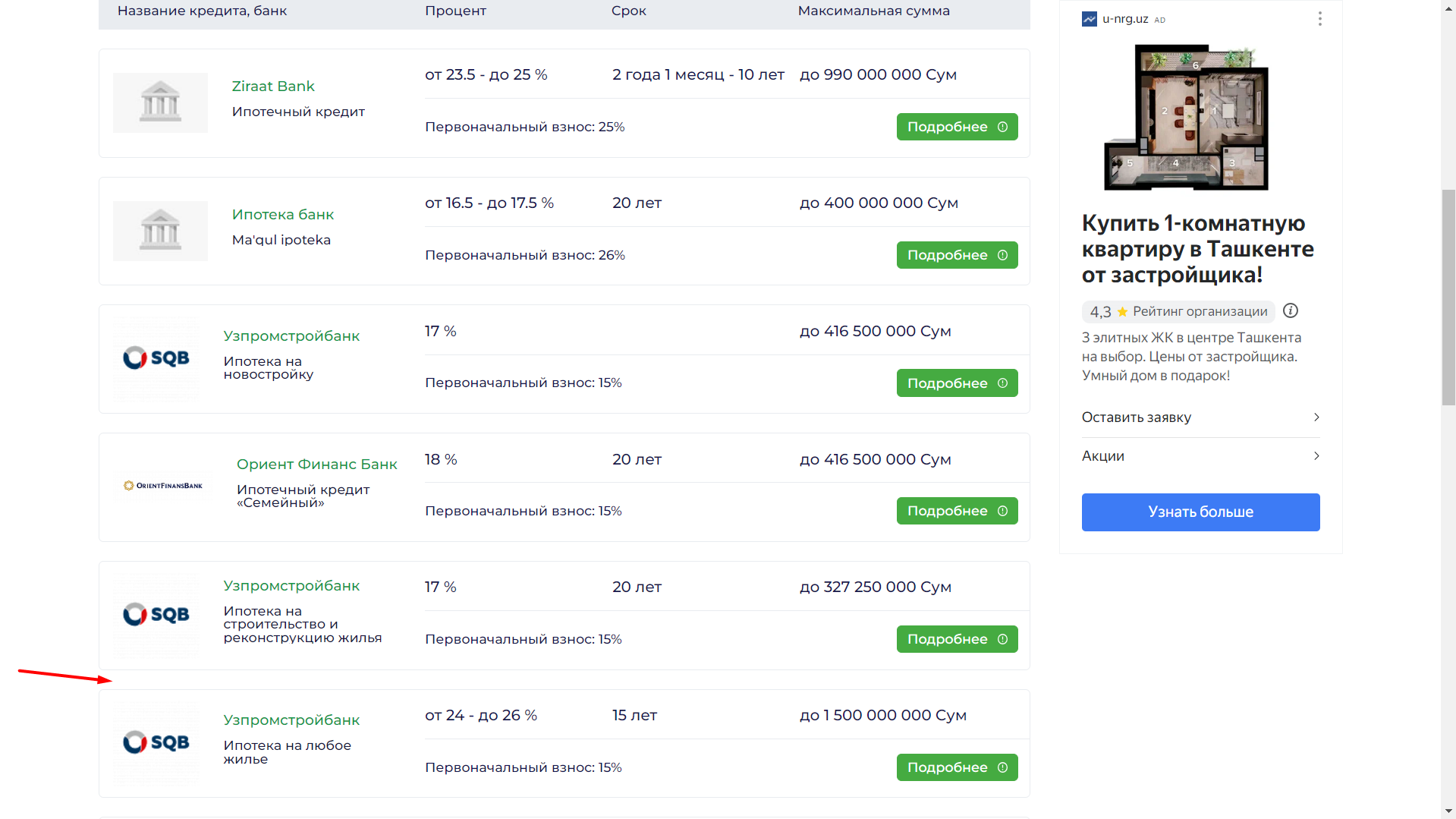Open the Ziraat Bank link
1456x819 pixels.
[x=273, y=86]
